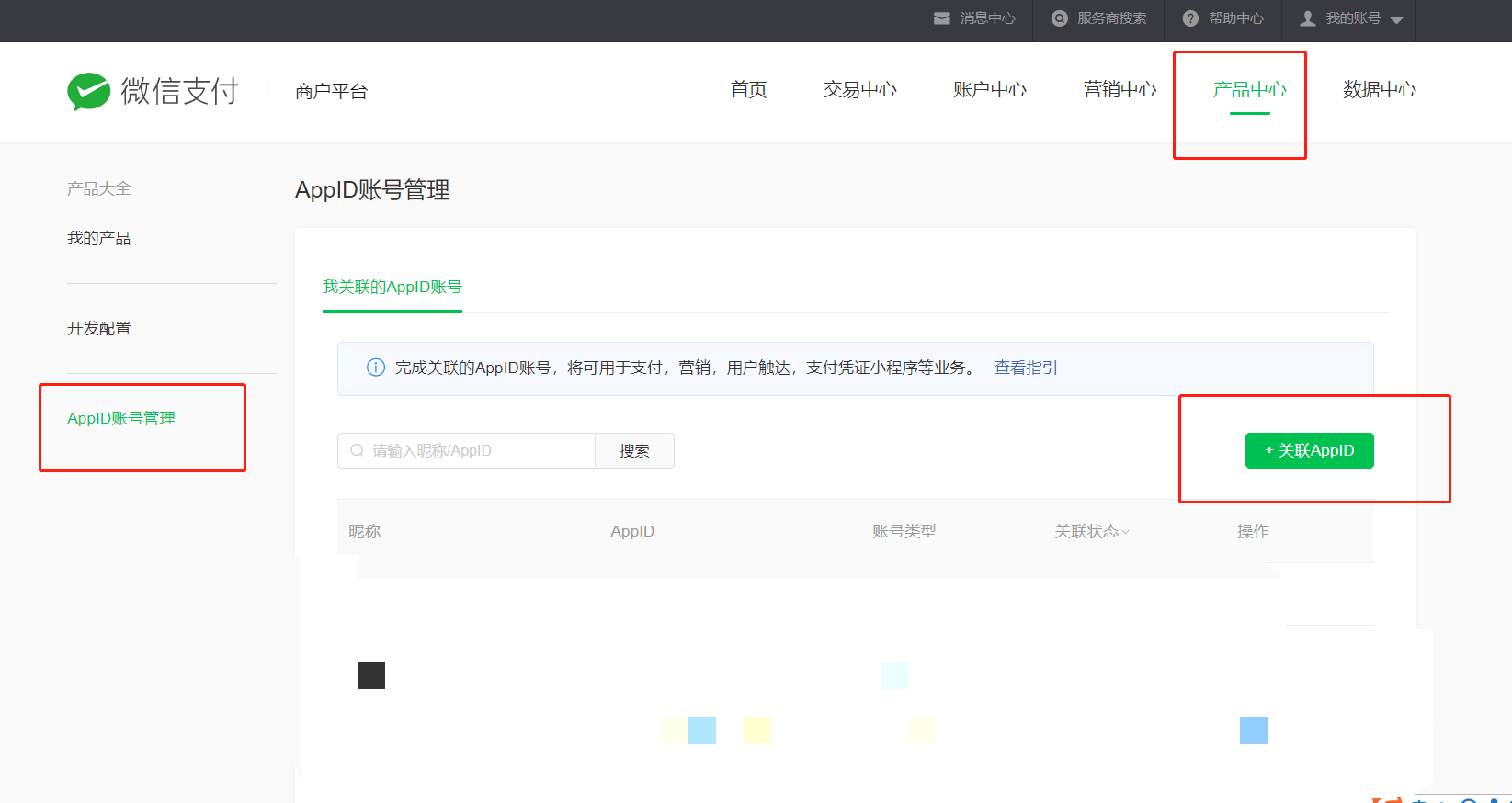Click the 操作 column header

1252,531
